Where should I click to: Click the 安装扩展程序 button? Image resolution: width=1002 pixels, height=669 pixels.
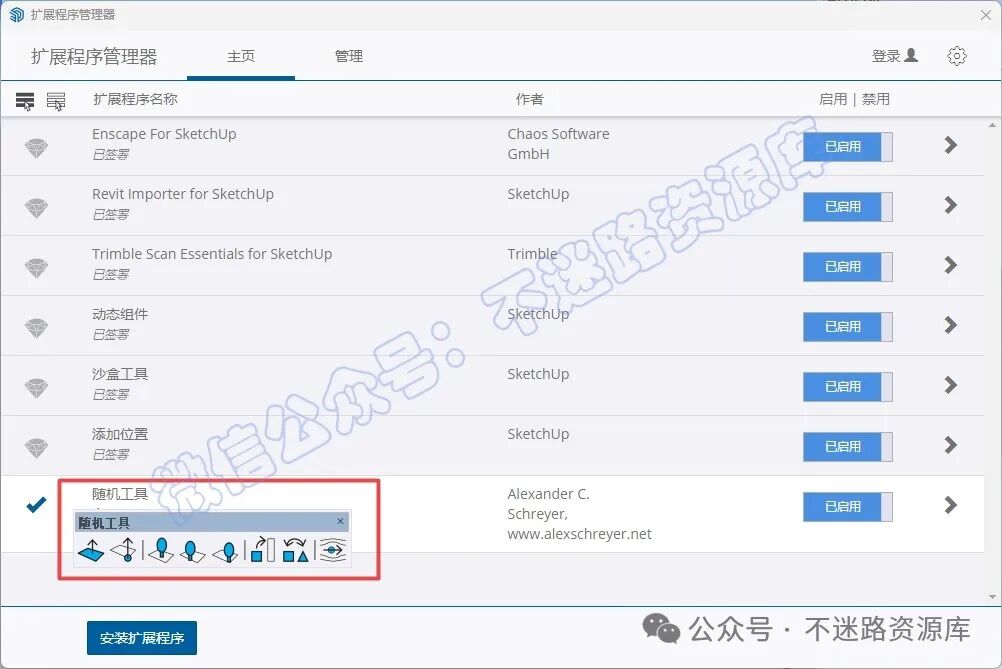point(142,638)
